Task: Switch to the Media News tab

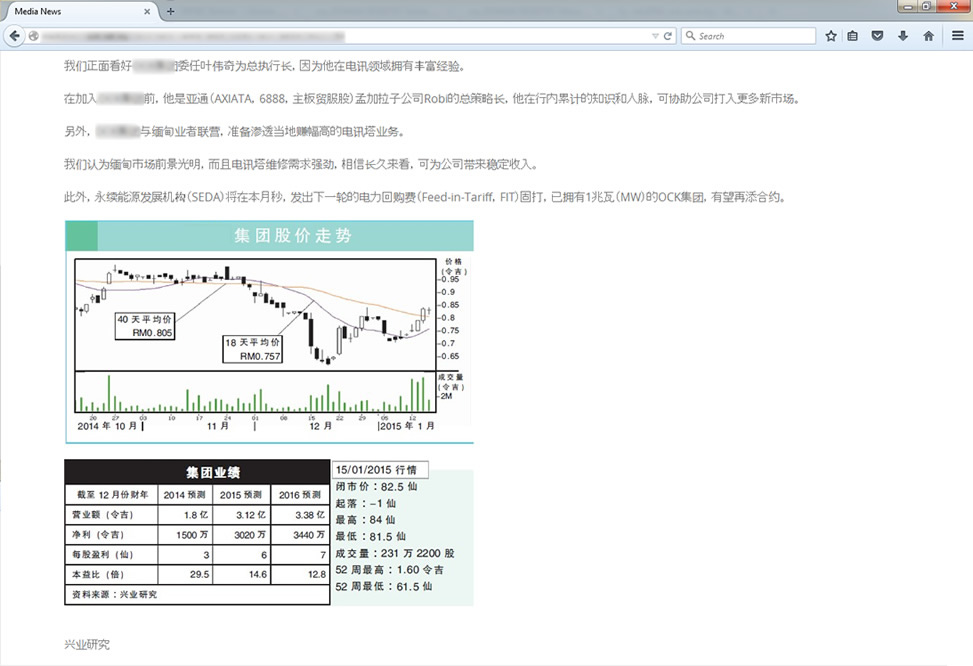Action: click(70, 11)
